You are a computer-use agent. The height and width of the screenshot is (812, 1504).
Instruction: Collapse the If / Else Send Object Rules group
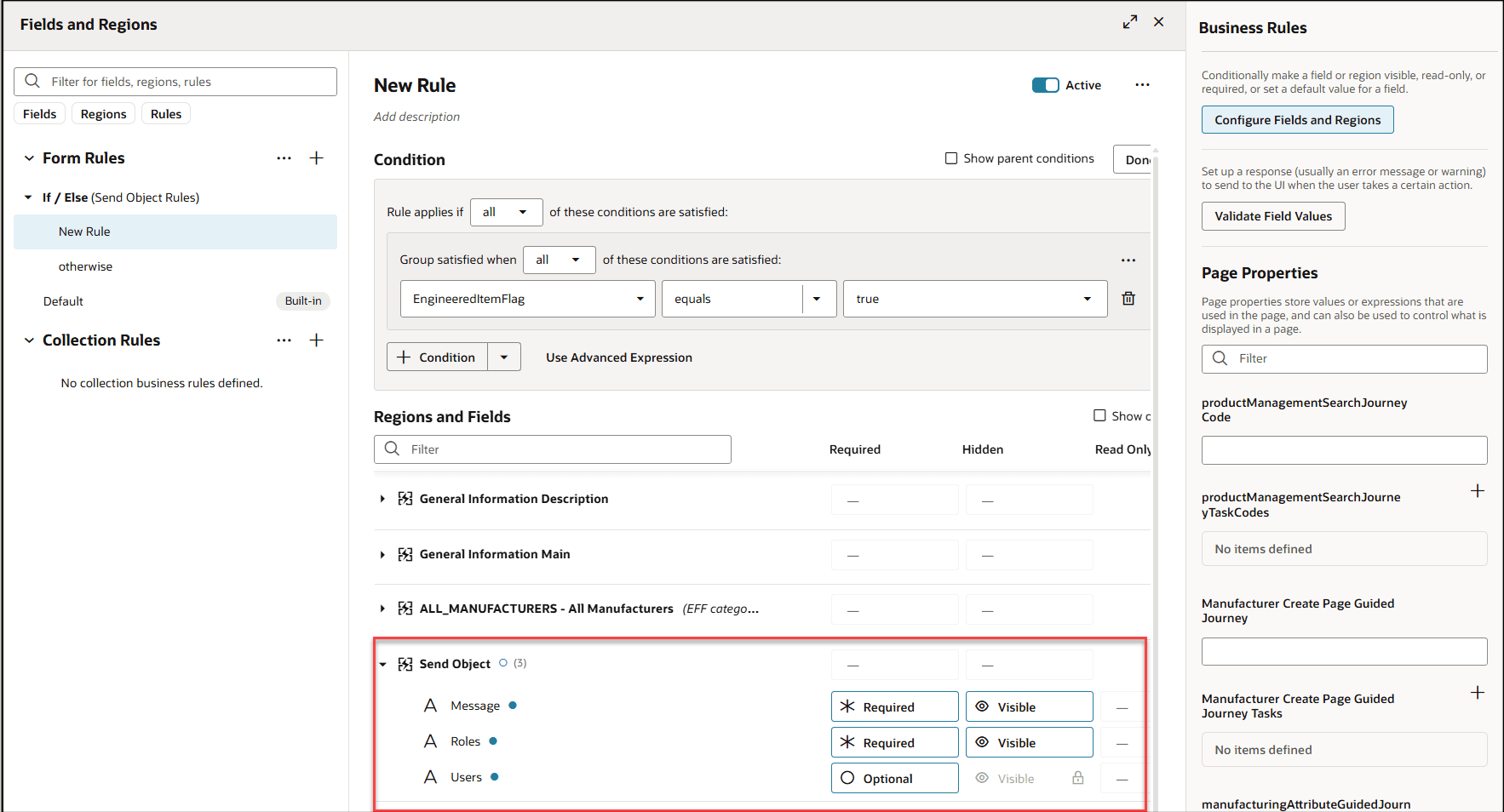(28, 197)
